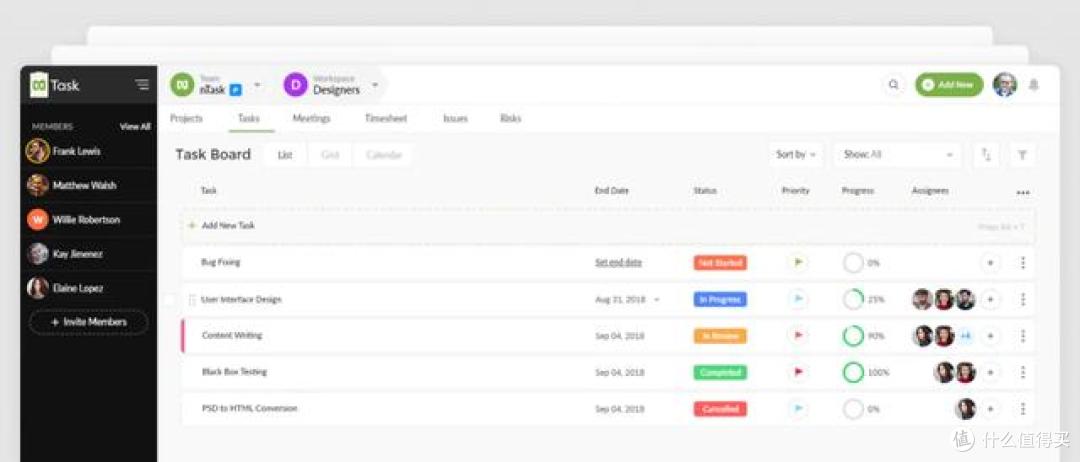Image resolution: width=1080 pixels, height=462 pixels.
Task: Open notifications bell icon
Action: point(1033,85)
